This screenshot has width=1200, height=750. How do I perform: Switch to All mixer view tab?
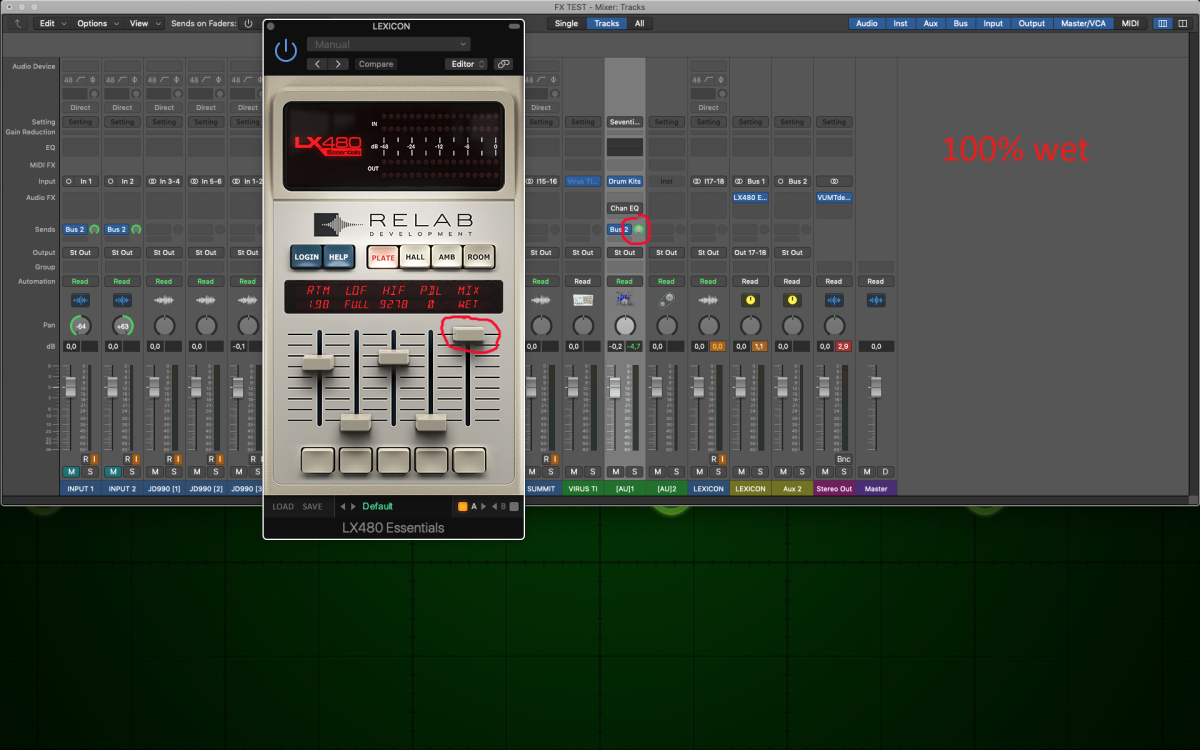(639, 23)
